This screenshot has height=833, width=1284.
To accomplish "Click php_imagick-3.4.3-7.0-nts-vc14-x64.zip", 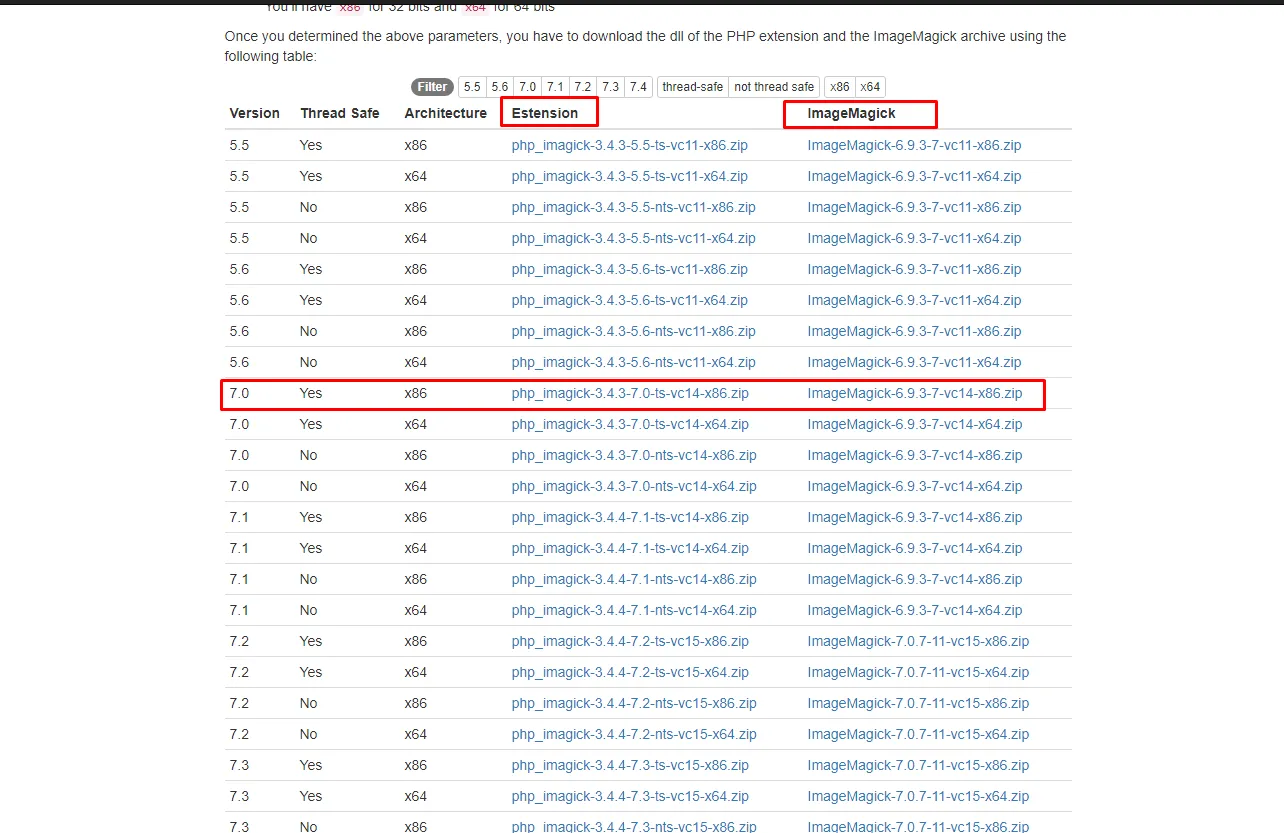I will point(634,486).
